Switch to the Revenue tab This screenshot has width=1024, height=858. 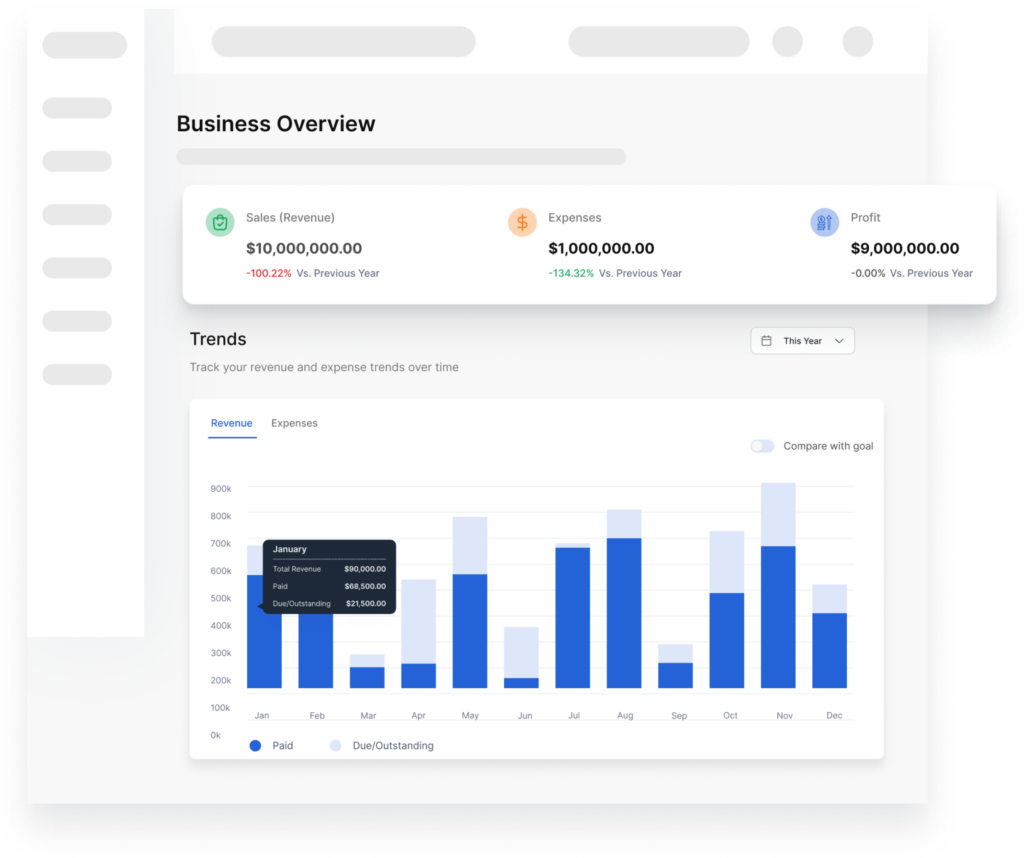tap(232, 423)
